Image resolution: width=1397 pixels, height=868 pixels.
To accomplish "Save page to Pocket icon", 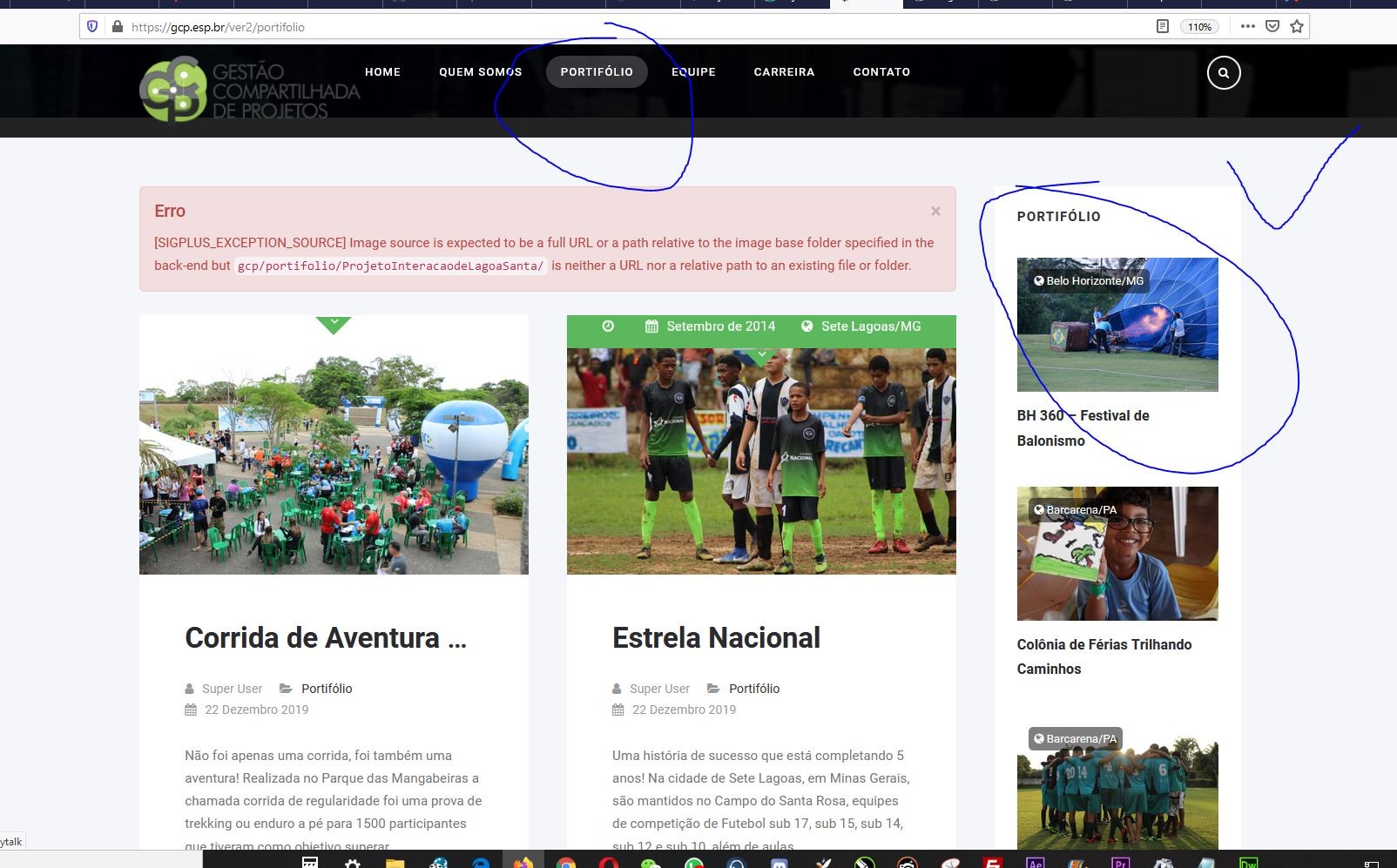I will coord(1272,27).
